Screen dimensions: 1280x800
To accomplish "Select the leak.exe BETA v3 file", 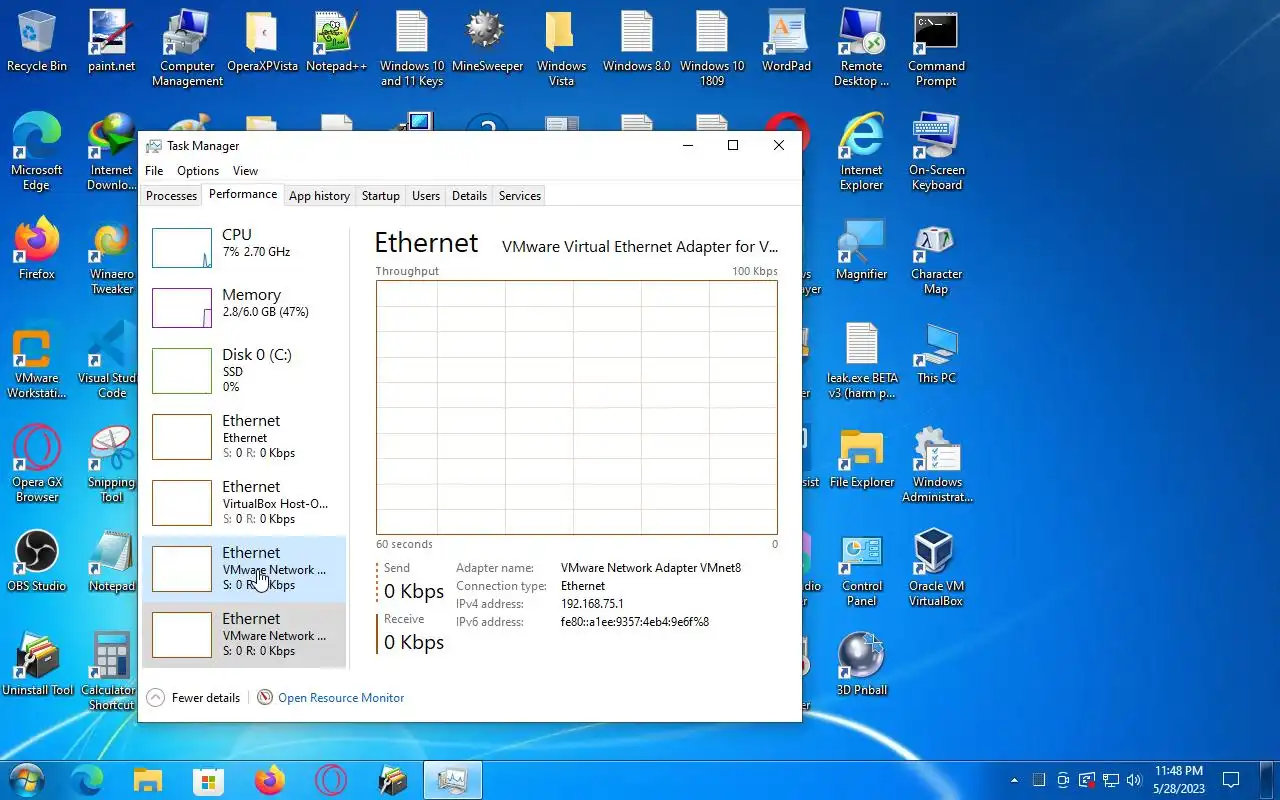I will click(x=862, y=361).
